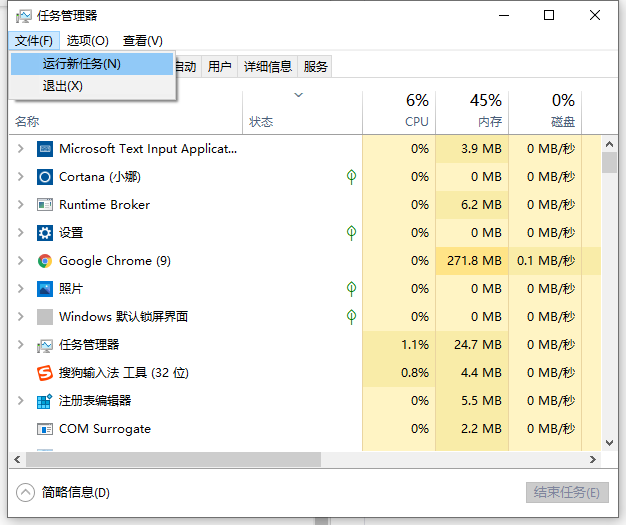Click the 搜狗输入法 工具 icon
Image resolution: width=626 pixels, height=525 pixels.
tap(44, 373)
